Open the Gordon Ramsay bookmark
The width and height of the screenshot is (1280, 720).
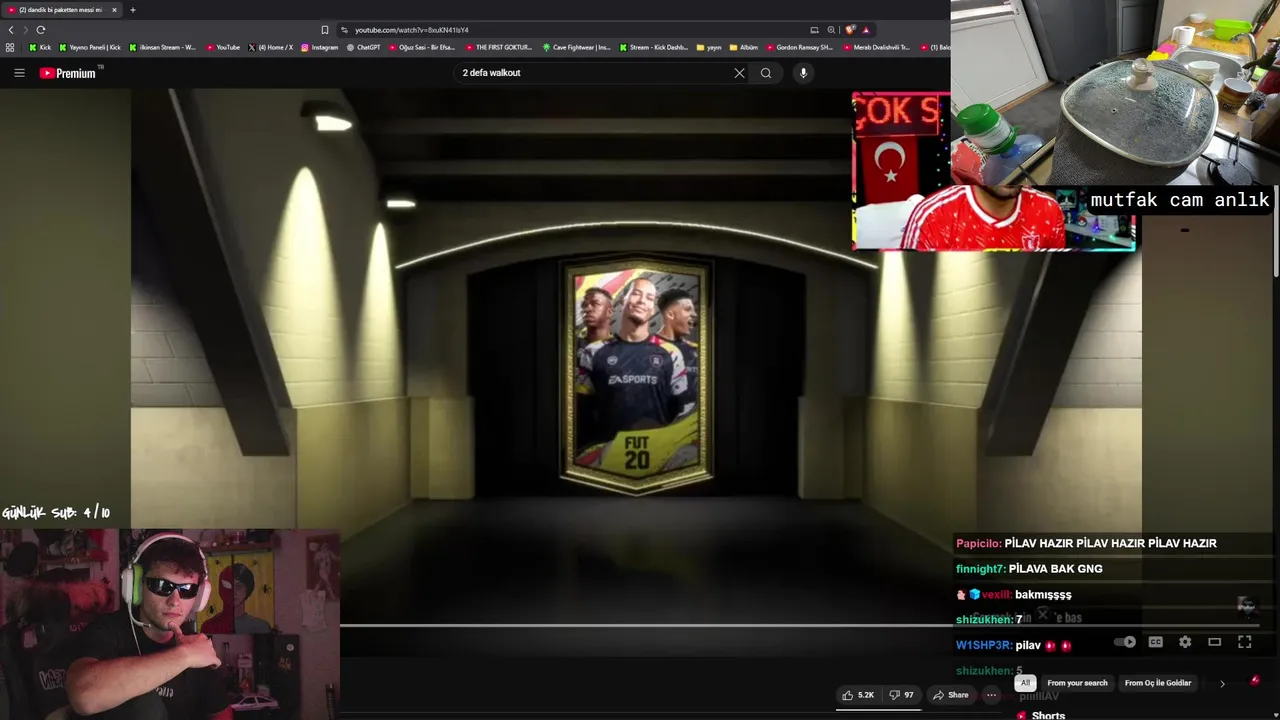click(800, 47)
